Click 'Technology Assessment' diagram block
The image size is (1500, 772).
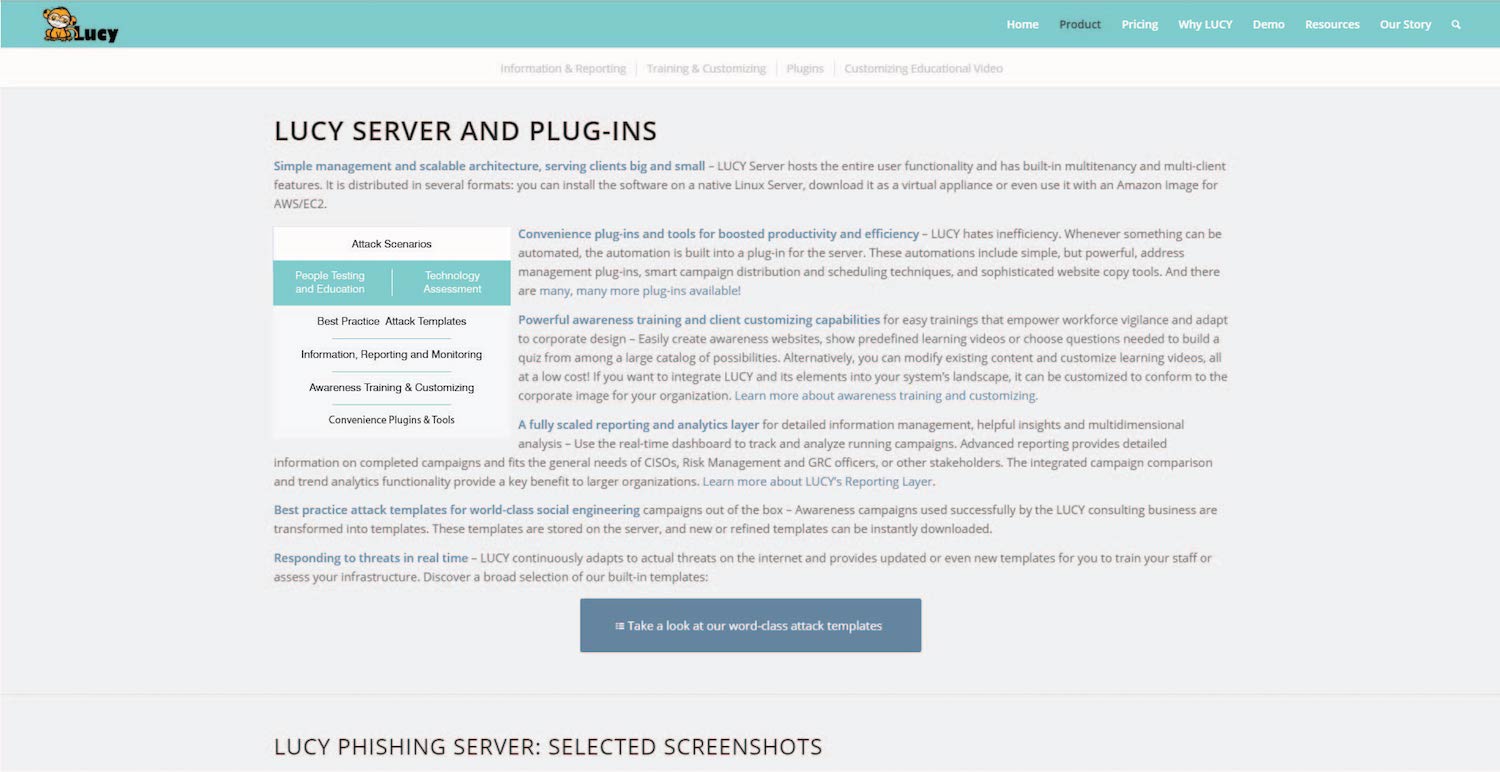tap(452, 282)
